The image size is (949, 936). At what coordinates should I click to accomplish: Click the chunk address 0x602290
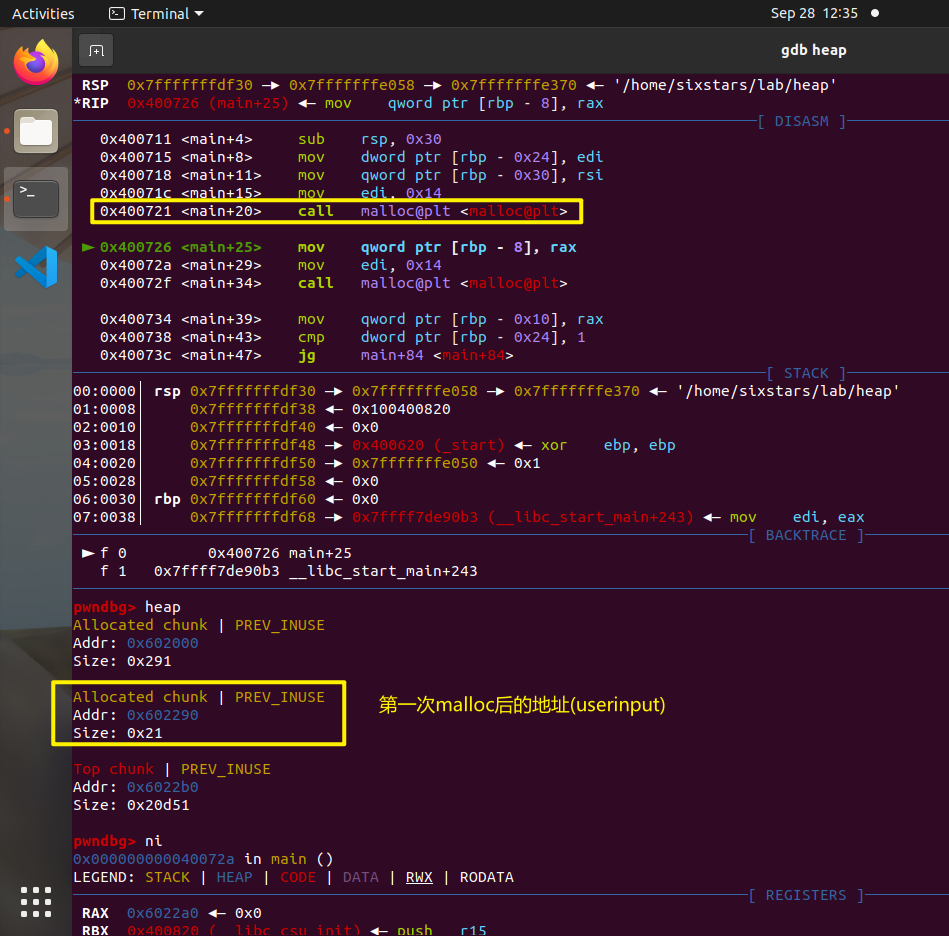coord(163,716)
